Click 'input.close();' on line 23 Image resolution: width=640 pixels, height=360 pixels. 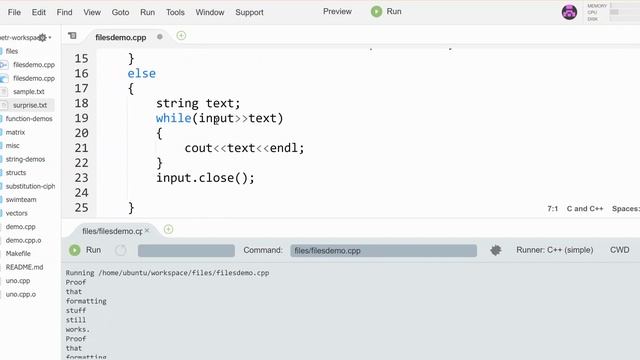(205, 178)
